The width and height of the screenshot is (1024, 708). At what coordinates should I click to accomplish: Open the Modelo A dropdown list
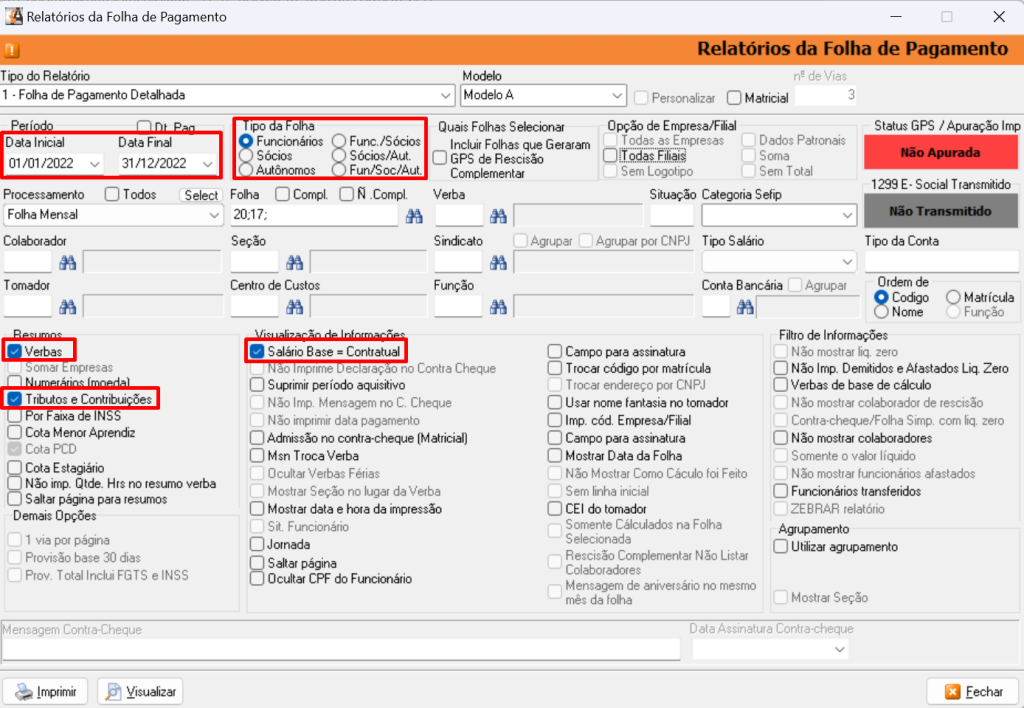616,96
